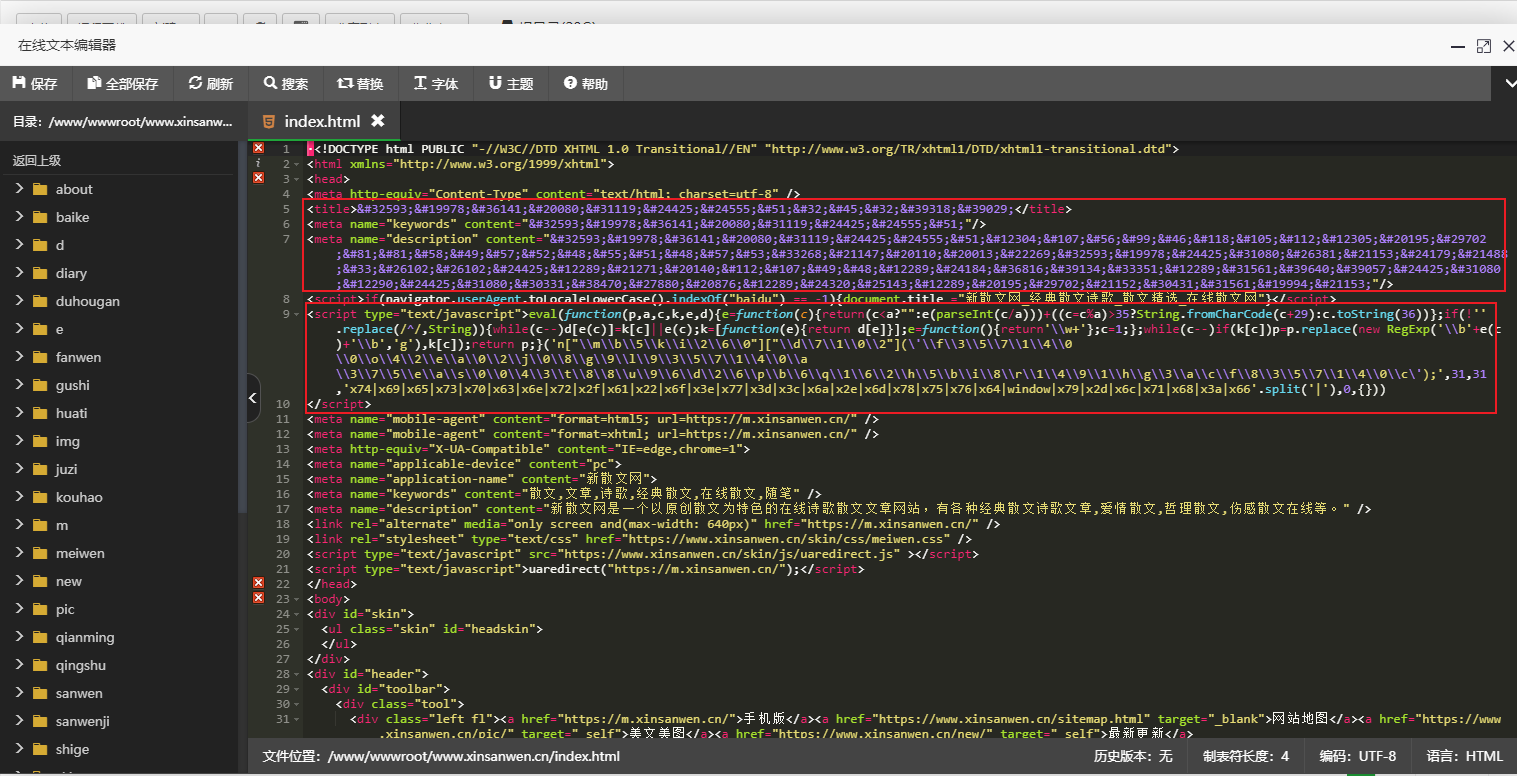The image size is (1517, 776).
Task: Open the 替换 replace tool
Action: click(x=359, y=84)
